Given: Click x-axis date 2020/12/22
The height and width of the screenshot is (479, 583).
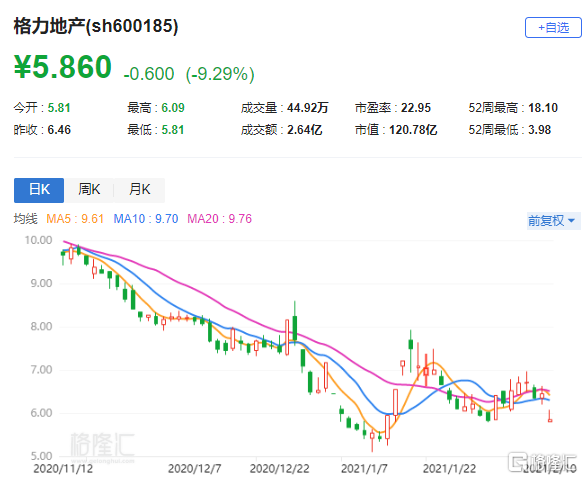Looking at the screenshot, I should 280,469.
